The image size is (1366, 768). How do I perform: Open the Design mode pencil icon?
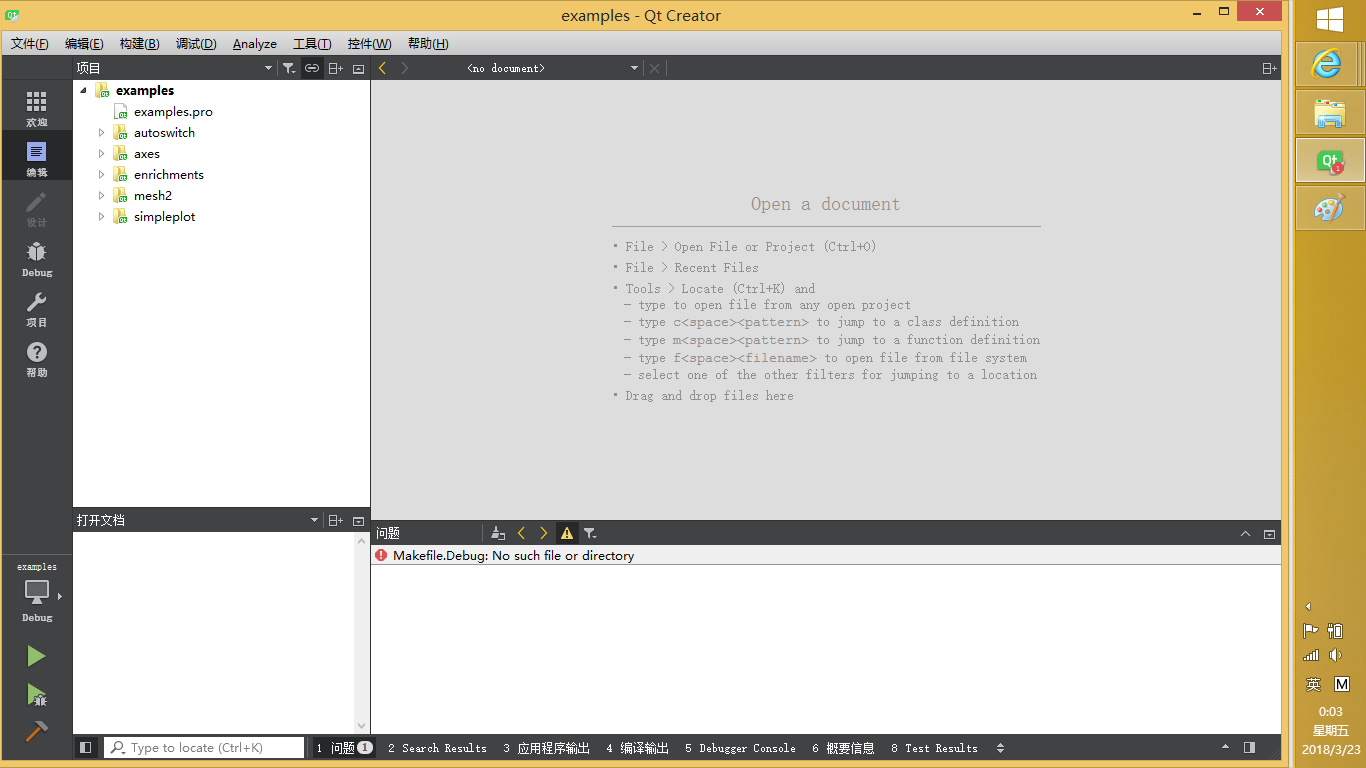pos(36,207)
